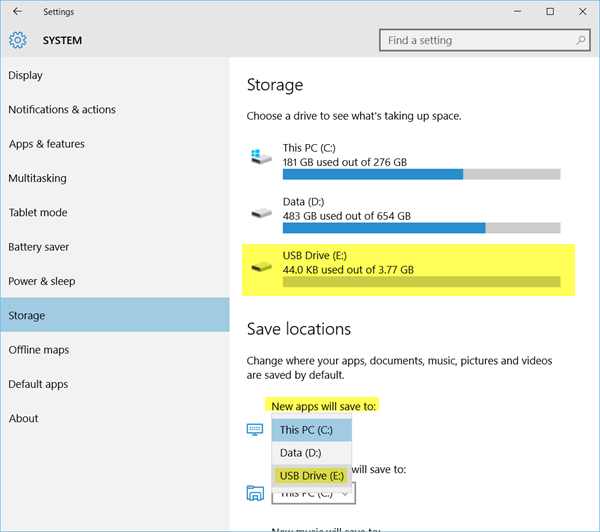This screenshot has width=600, height=532.
Task: Click the back arrow icon
Action: [17, 11]
